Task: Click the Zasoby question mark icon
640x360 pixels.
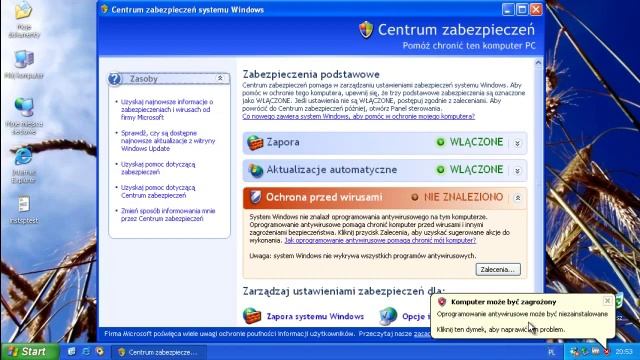Action: [115, 79]
